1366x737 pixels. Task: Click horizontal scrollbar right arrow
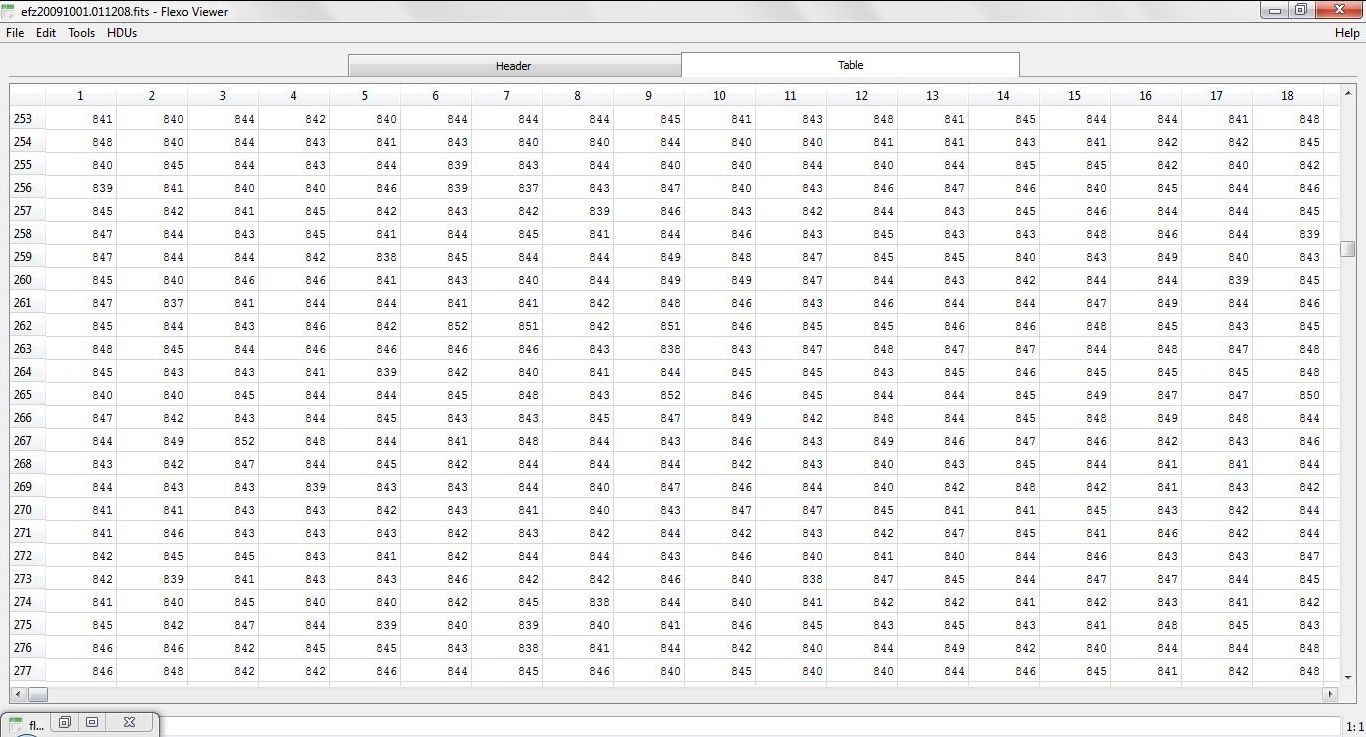click(1330, 694)
